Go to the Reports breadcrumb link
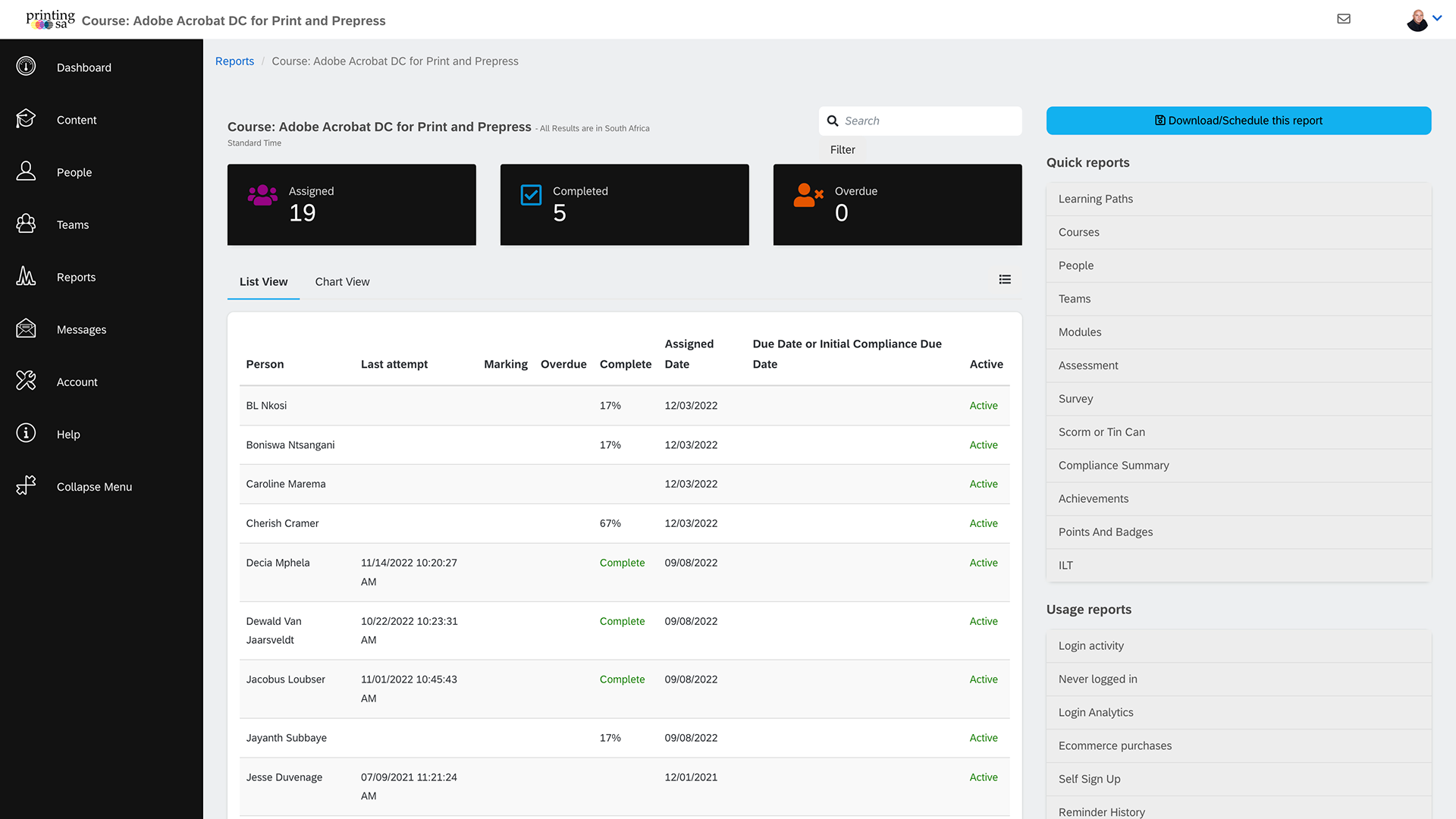The image size is (1456, 819). (x=234, y=61)
